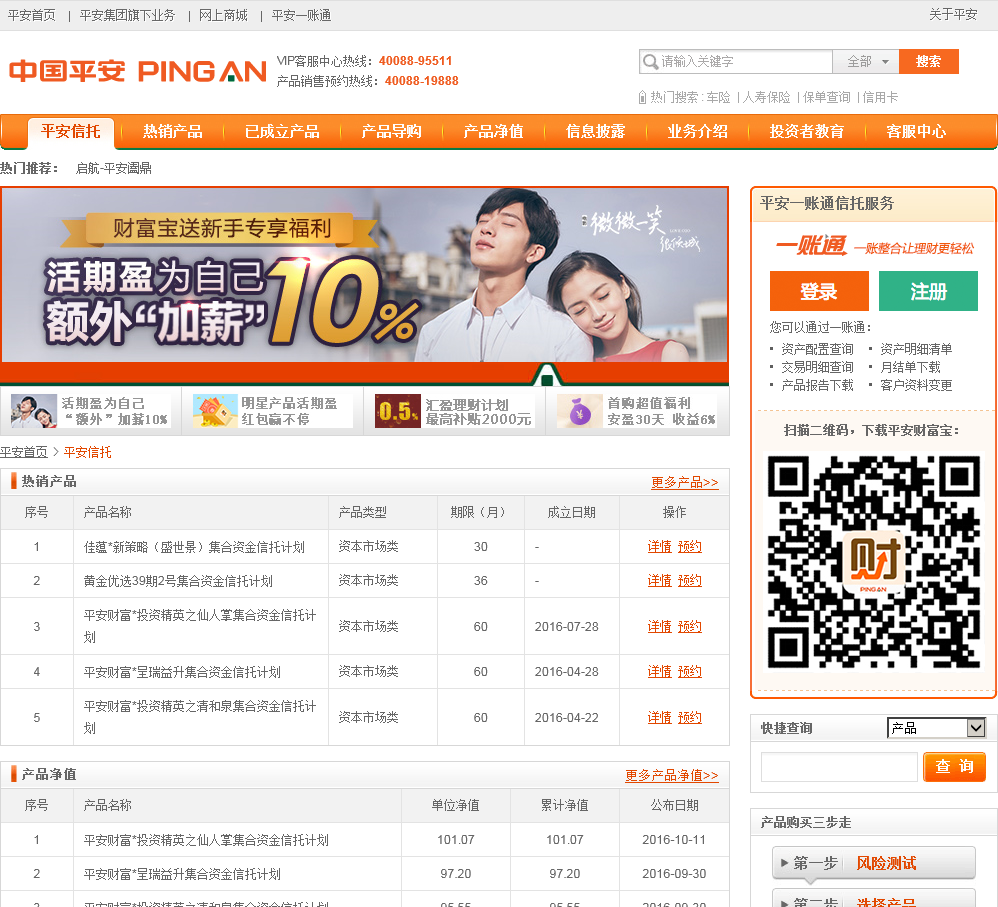Click 平安首页 in breadcrumb
The height and width of the screenshot is (907, 998).
(x=24, y=452)
